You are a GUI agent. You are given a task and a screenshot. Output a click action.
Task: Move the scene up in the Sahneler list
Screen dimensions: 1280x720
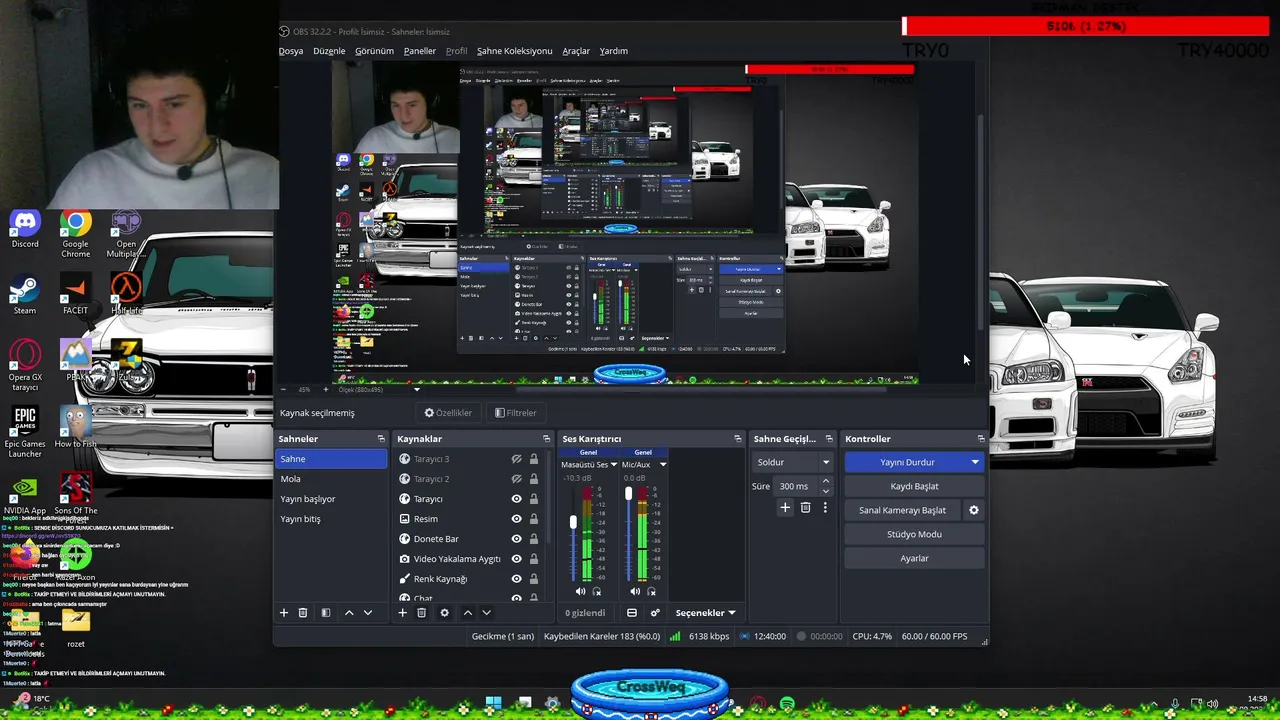pos(349,613)
